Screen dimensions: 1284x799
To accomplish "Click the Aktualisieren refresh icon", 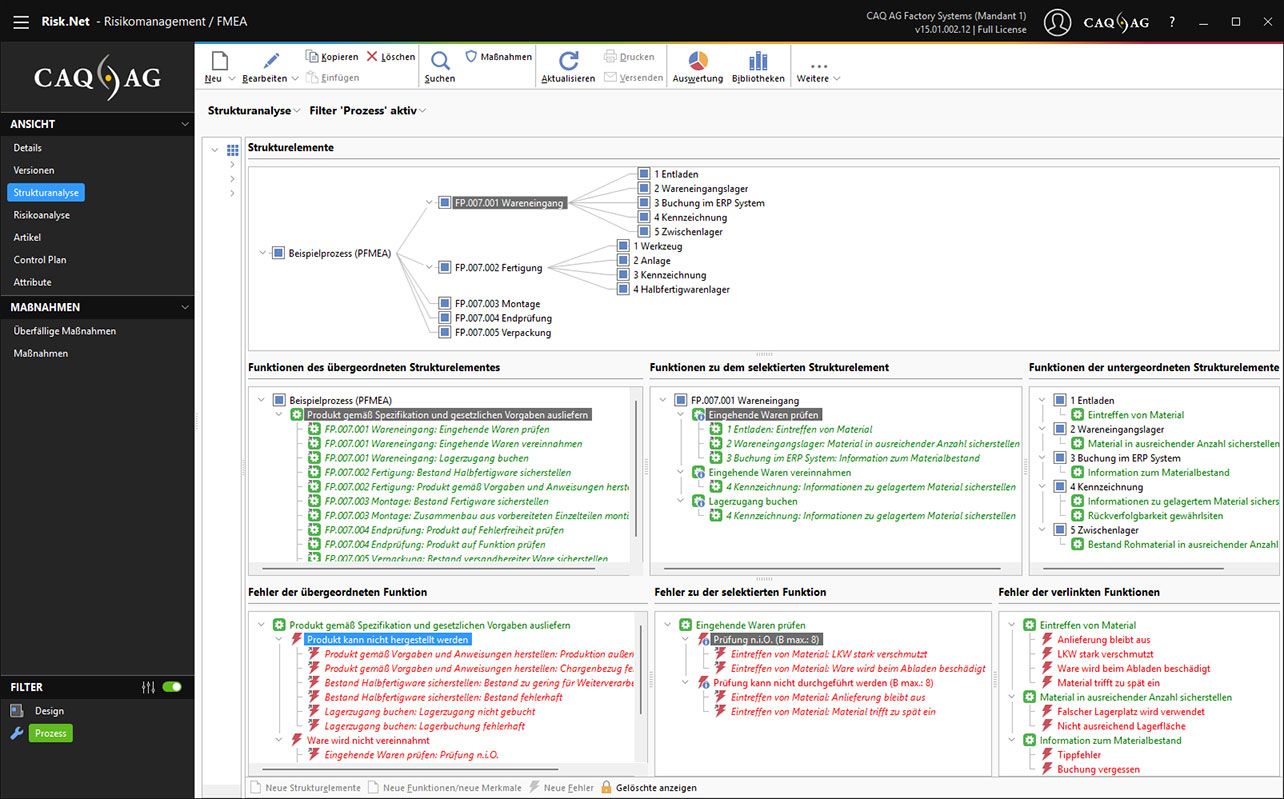I will (568, 60).
